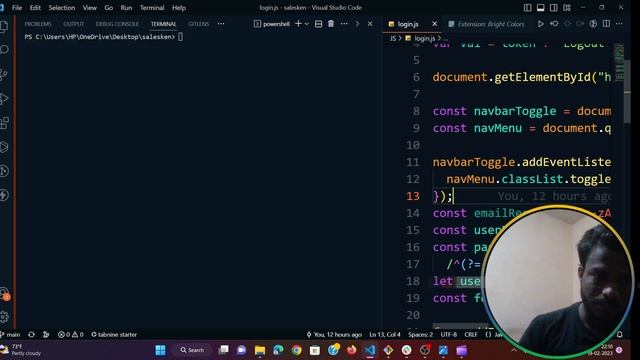Open terminal panel more actions ellipsis
Viewport: 640px width, 360px height.
(x=344, y=24)
